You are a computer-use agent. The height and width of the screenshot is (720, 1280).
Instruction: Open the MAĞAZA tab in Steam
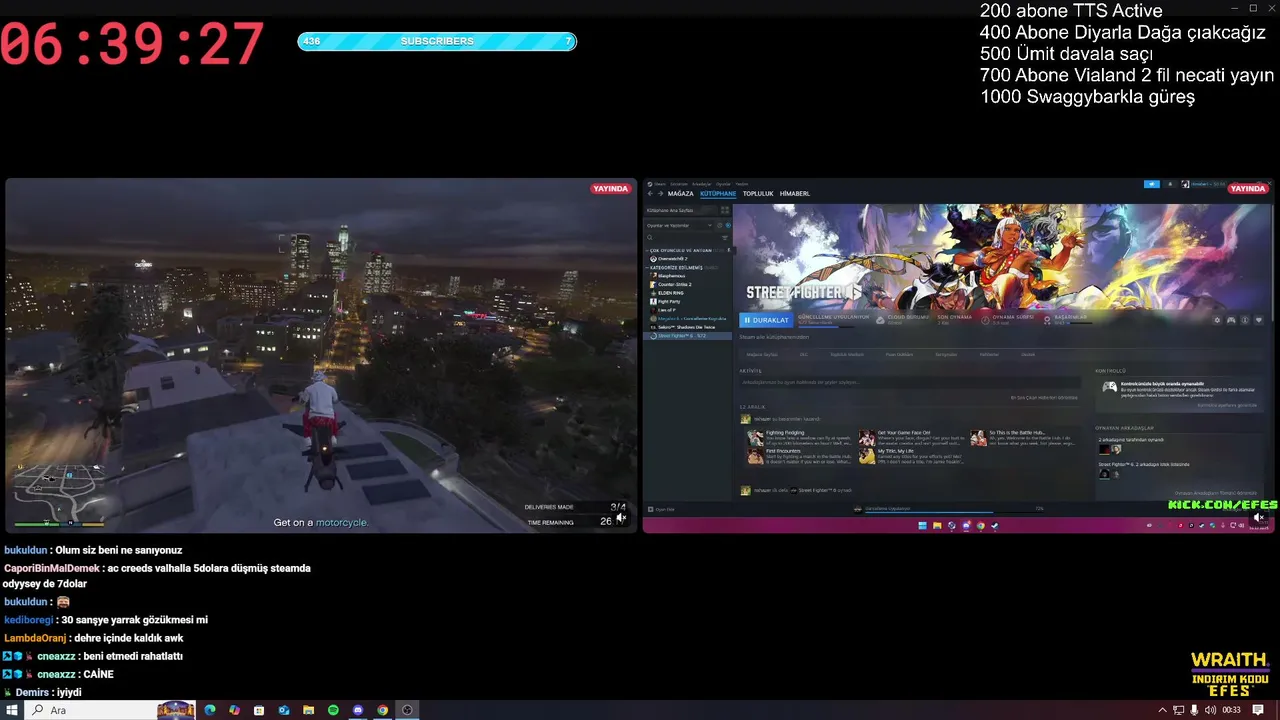[681, 194]
